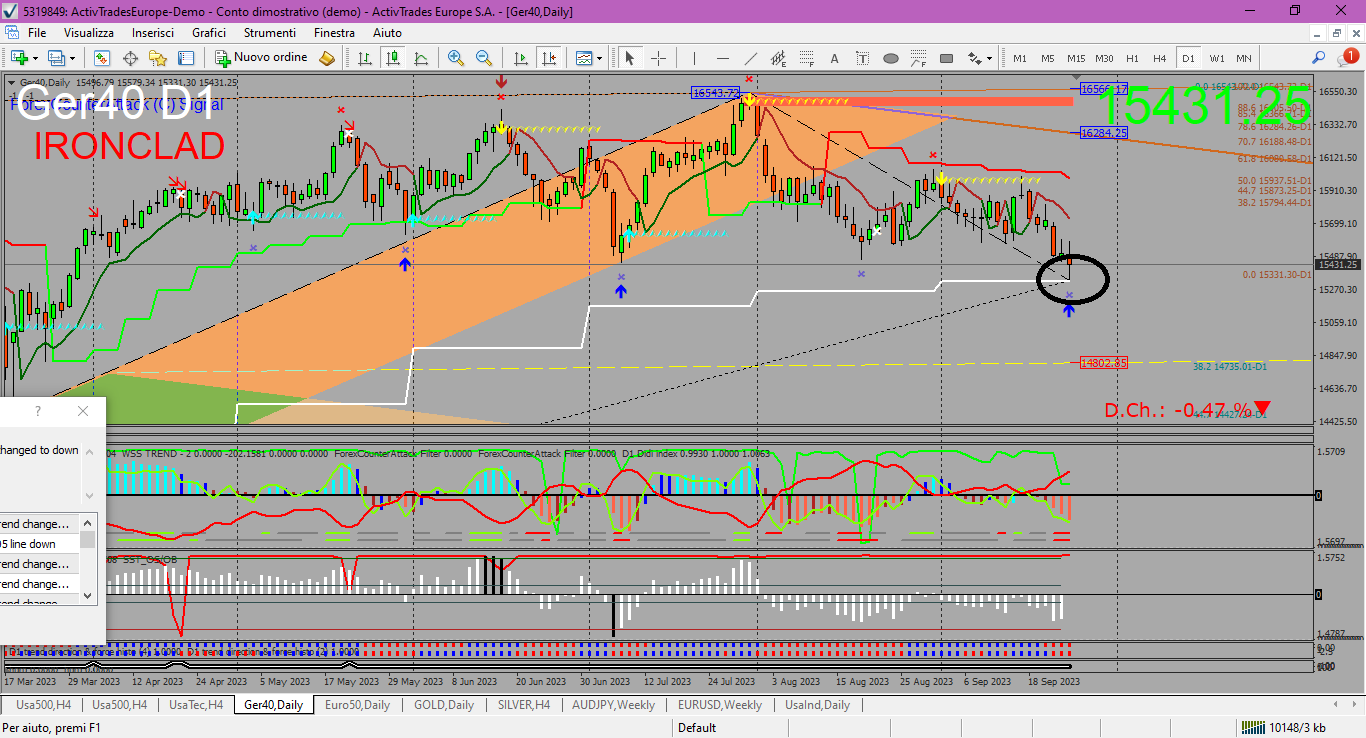
Task: Switch to M30 timeframe
Action: point(1104,58)
